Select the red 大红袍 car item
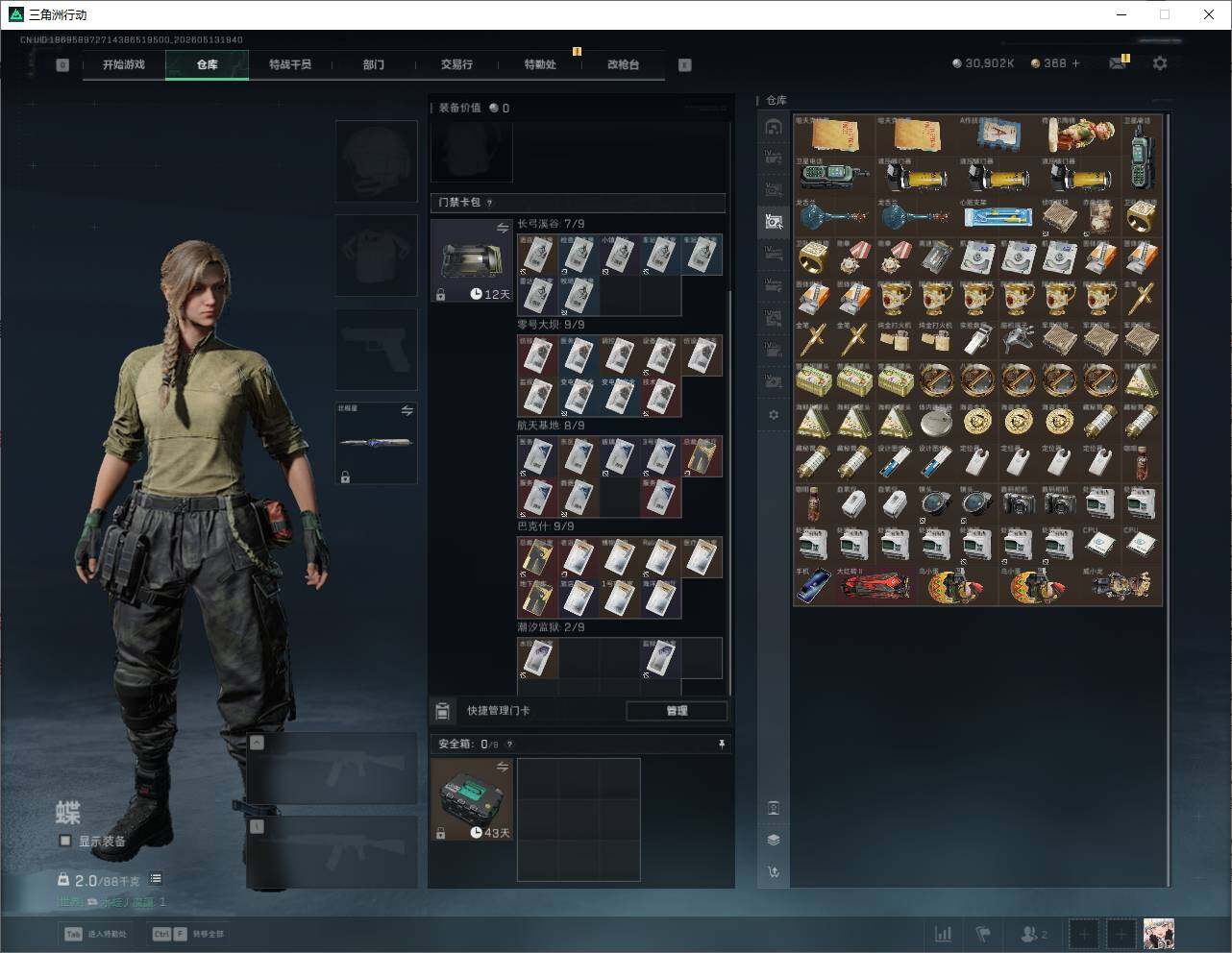The width and height of the screenshot is (1232, 953). pyautogui.click(x=875, y=585)
